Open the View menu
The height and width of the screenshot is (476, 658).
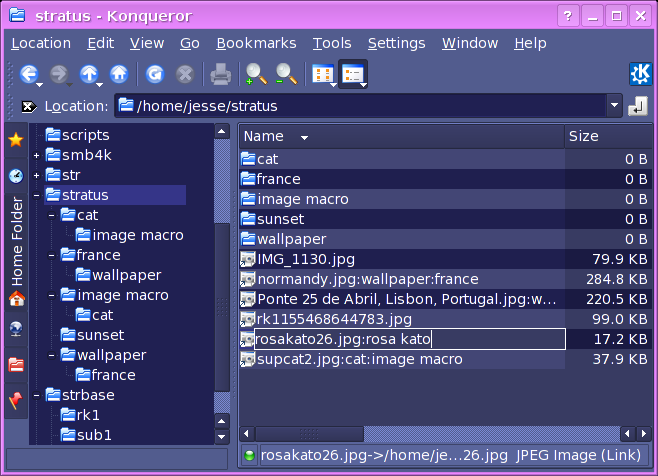tap(147, 43)
